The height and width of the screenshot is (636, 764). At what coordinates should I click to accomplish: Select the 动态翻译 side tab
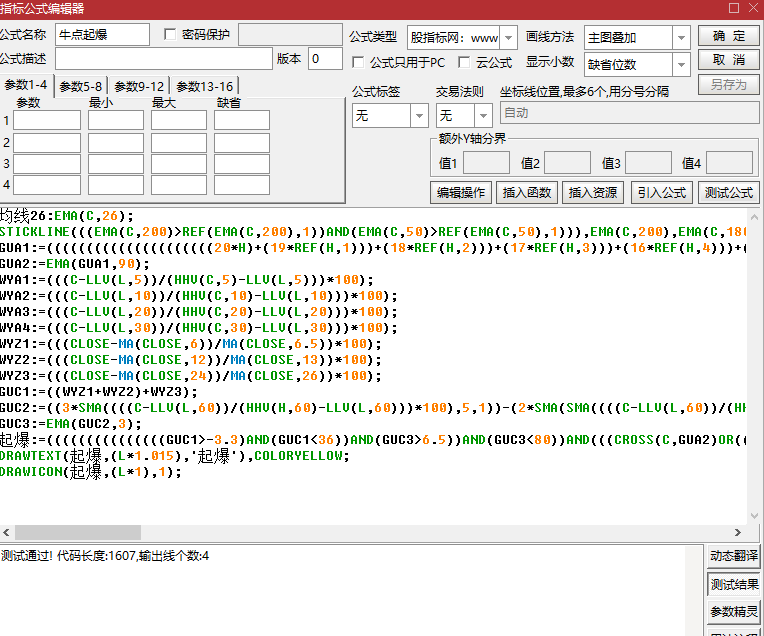click(x=734, y=556)
